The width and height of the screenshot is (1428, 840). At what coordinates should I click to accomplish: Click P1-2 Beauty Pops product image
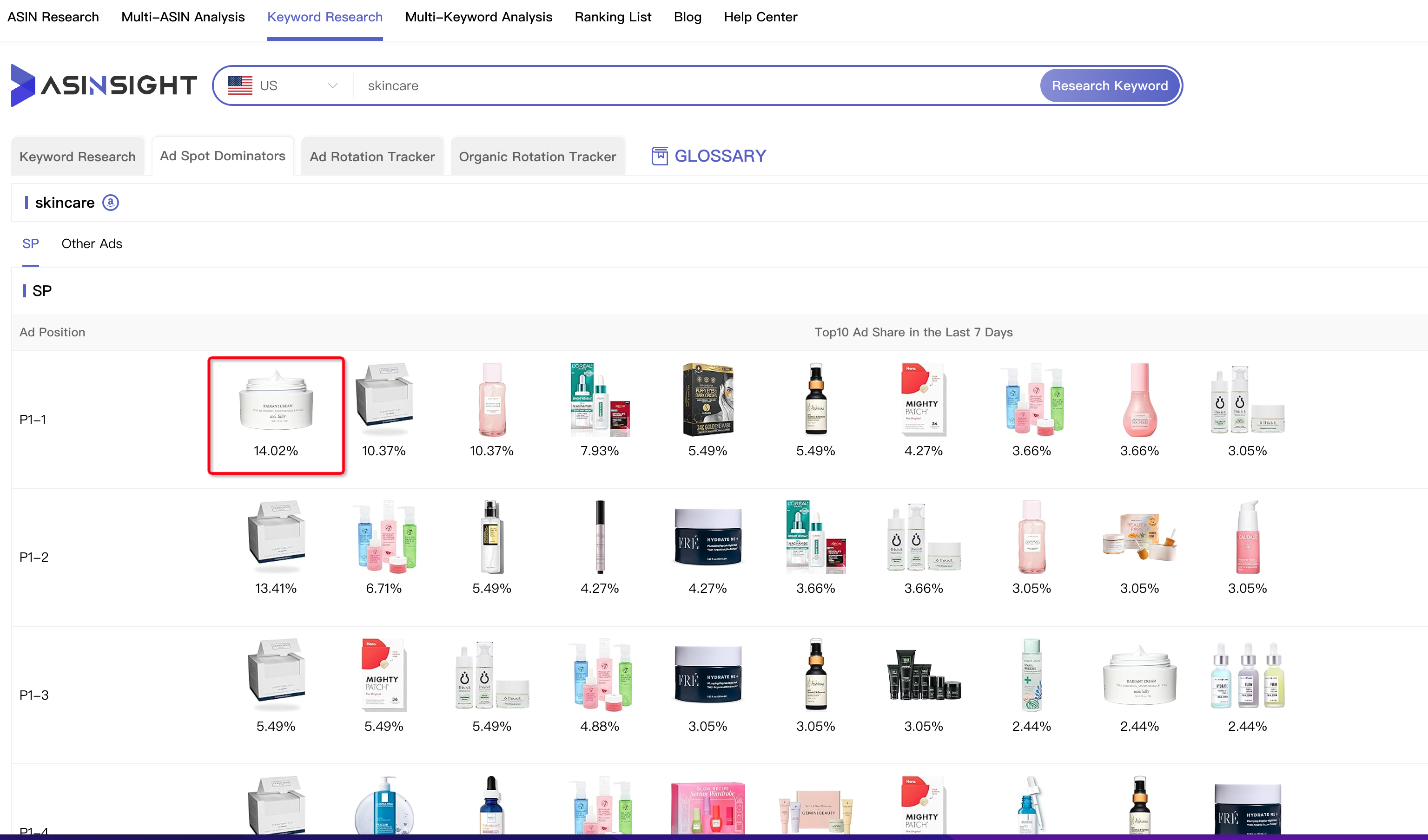(x=1140, y=537)
